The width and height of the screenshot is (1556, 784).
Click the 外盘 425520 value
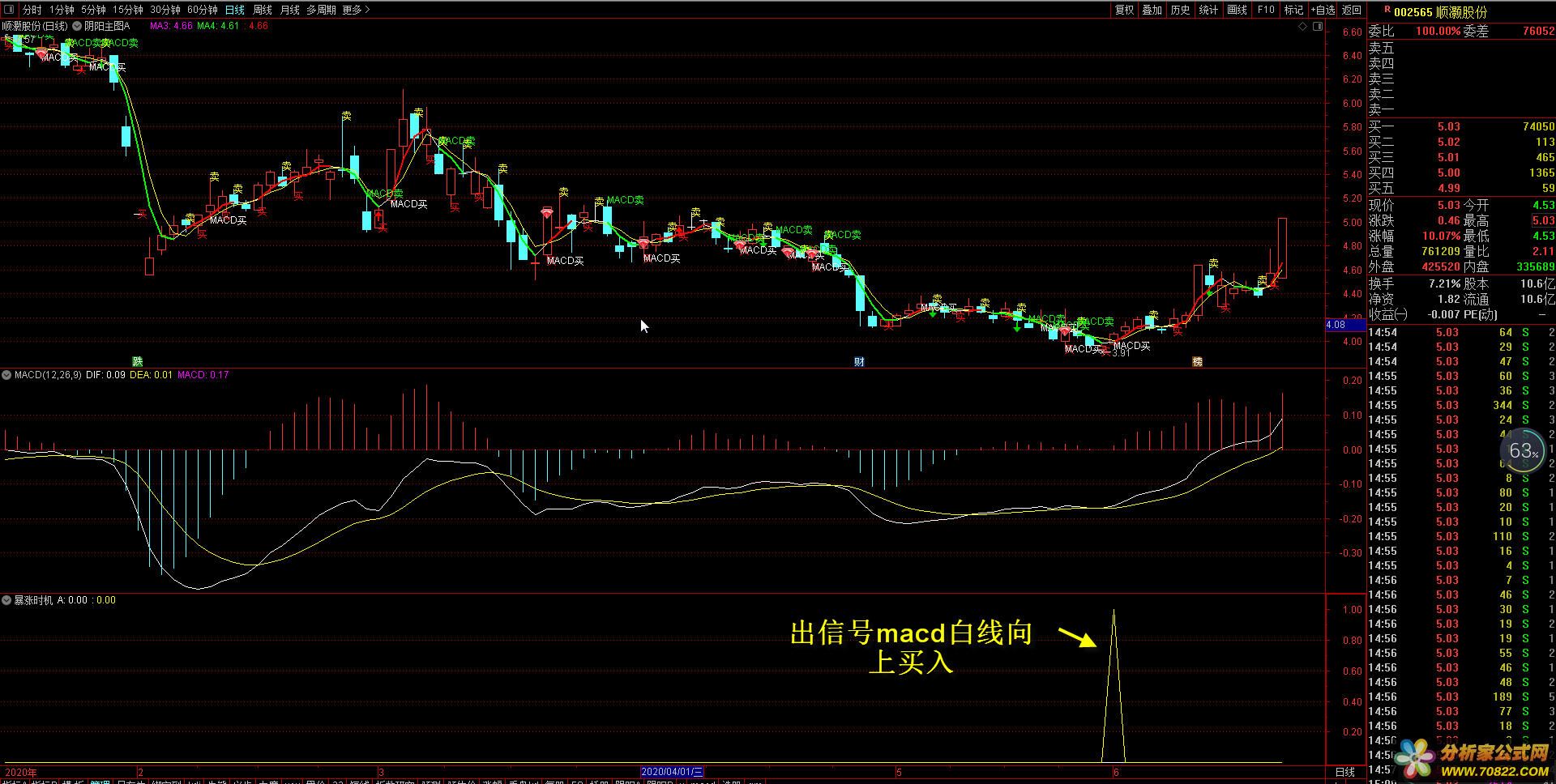tap(1440, 266)
